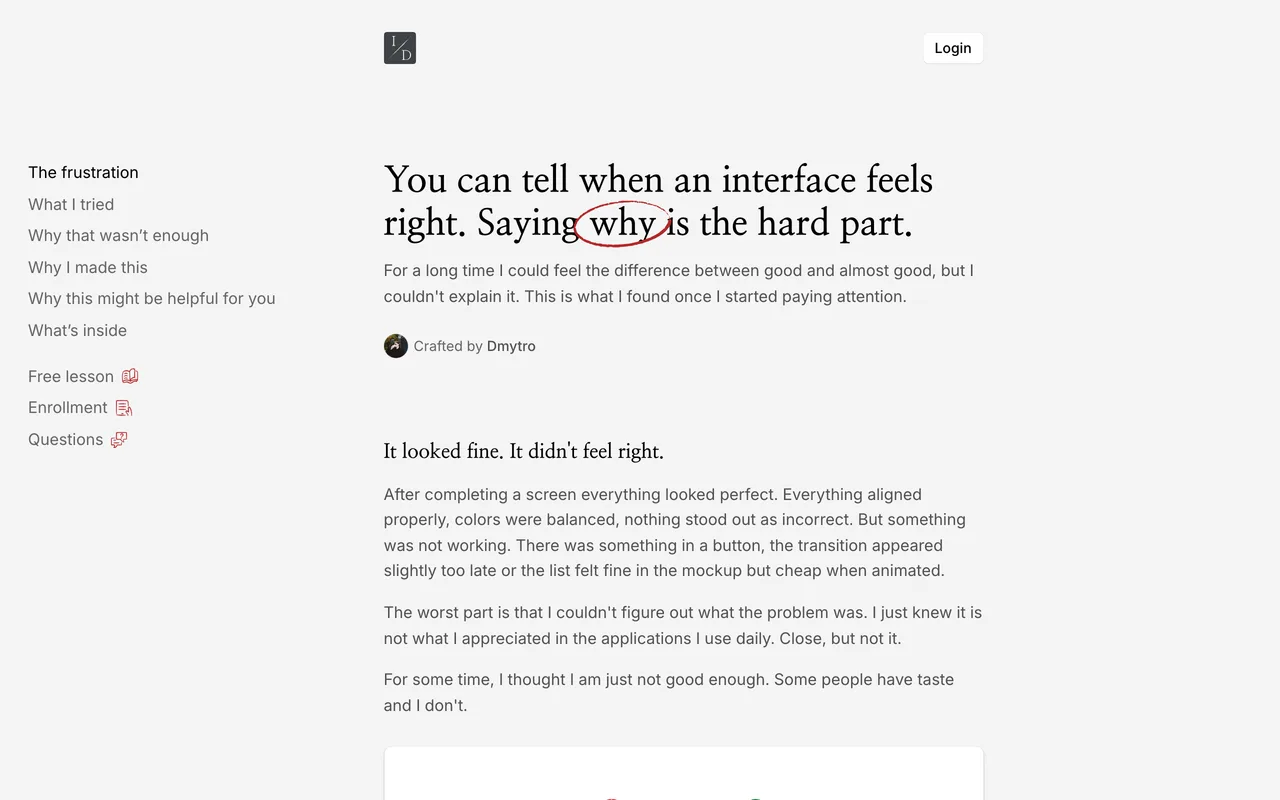Jump to What I tried section
Screen dimensions: 1280x800
coord(71,204)
